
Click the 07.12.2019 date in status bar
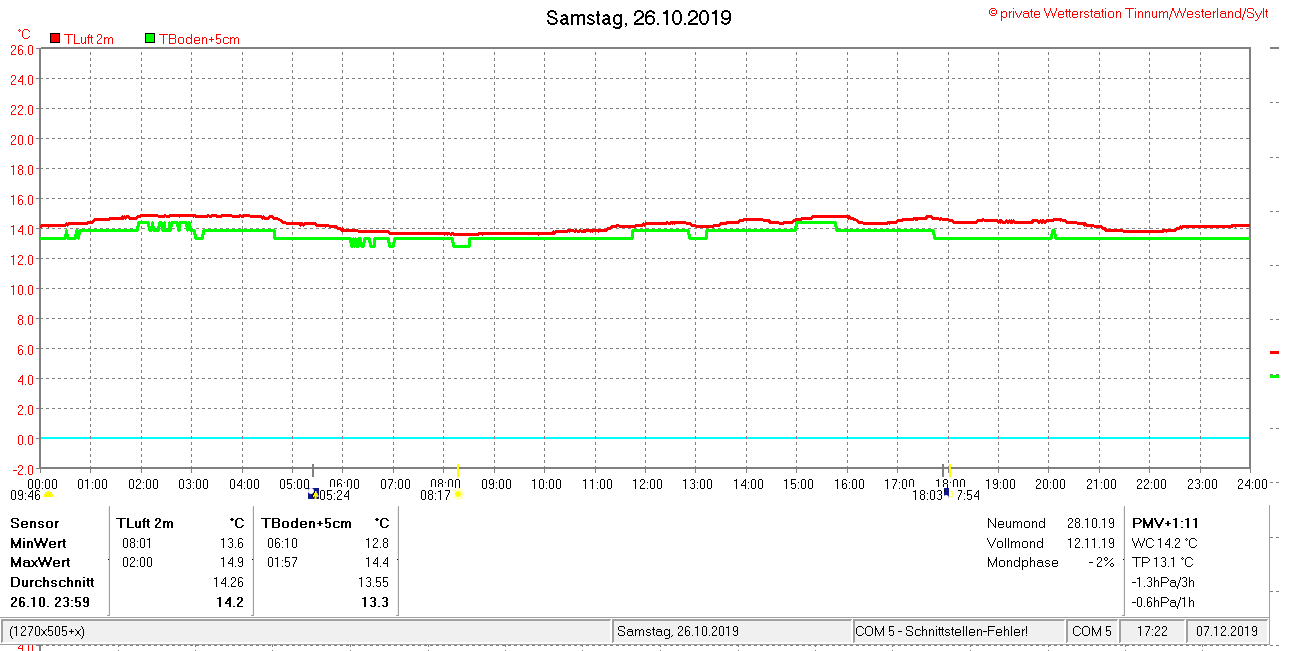click(1228, 632)
